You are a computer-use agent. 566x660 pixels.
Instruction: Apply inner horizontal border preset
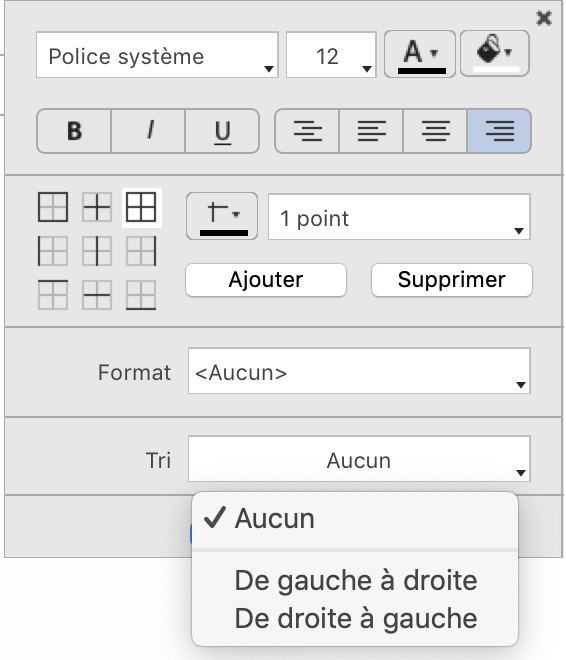click(x=97, y=295)
